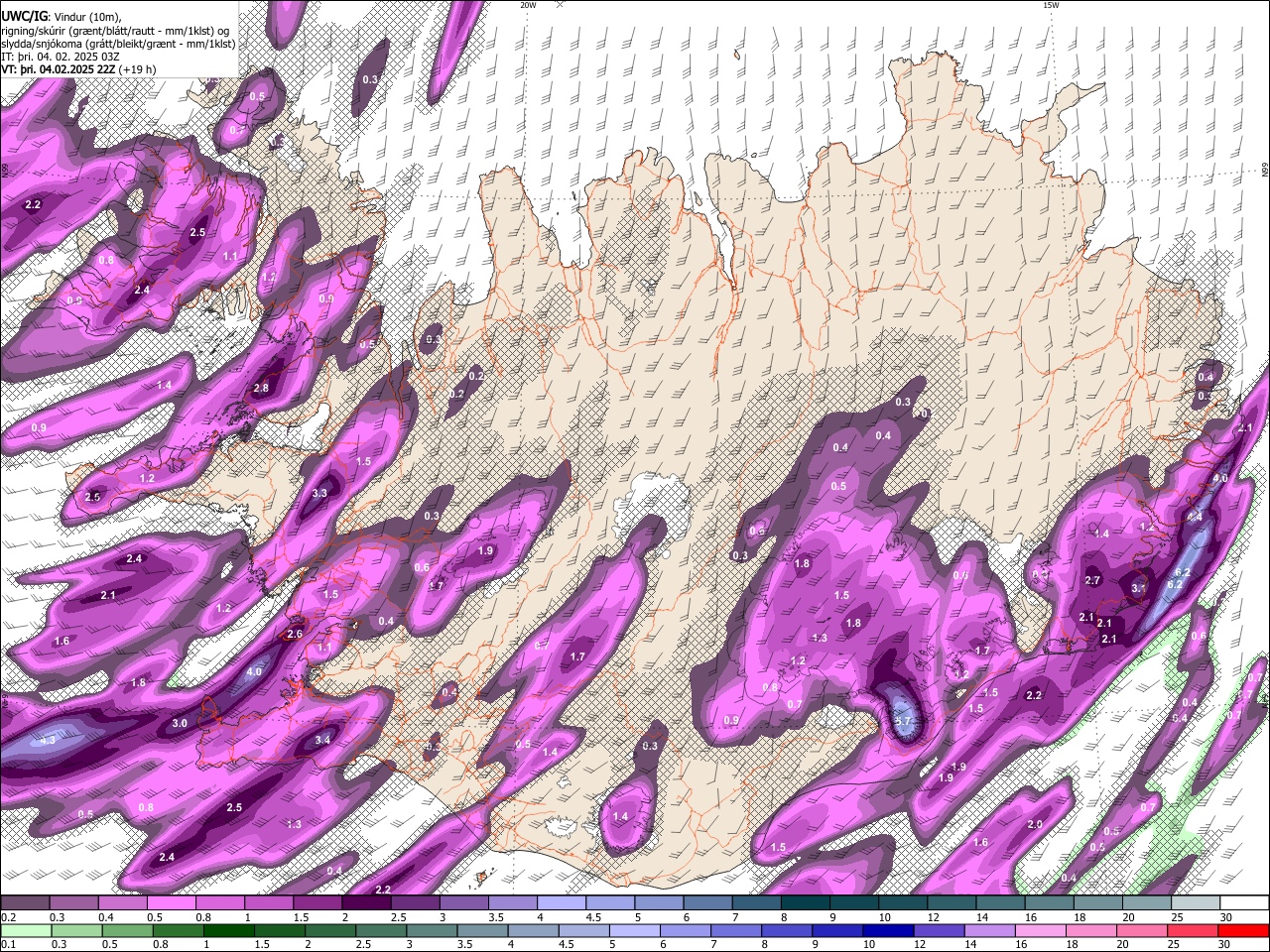Screen dimensions: 1270x952
Task: Click the '0.2' label in the upper legend row
Action: pyautogui.click(x=8, y=917)
